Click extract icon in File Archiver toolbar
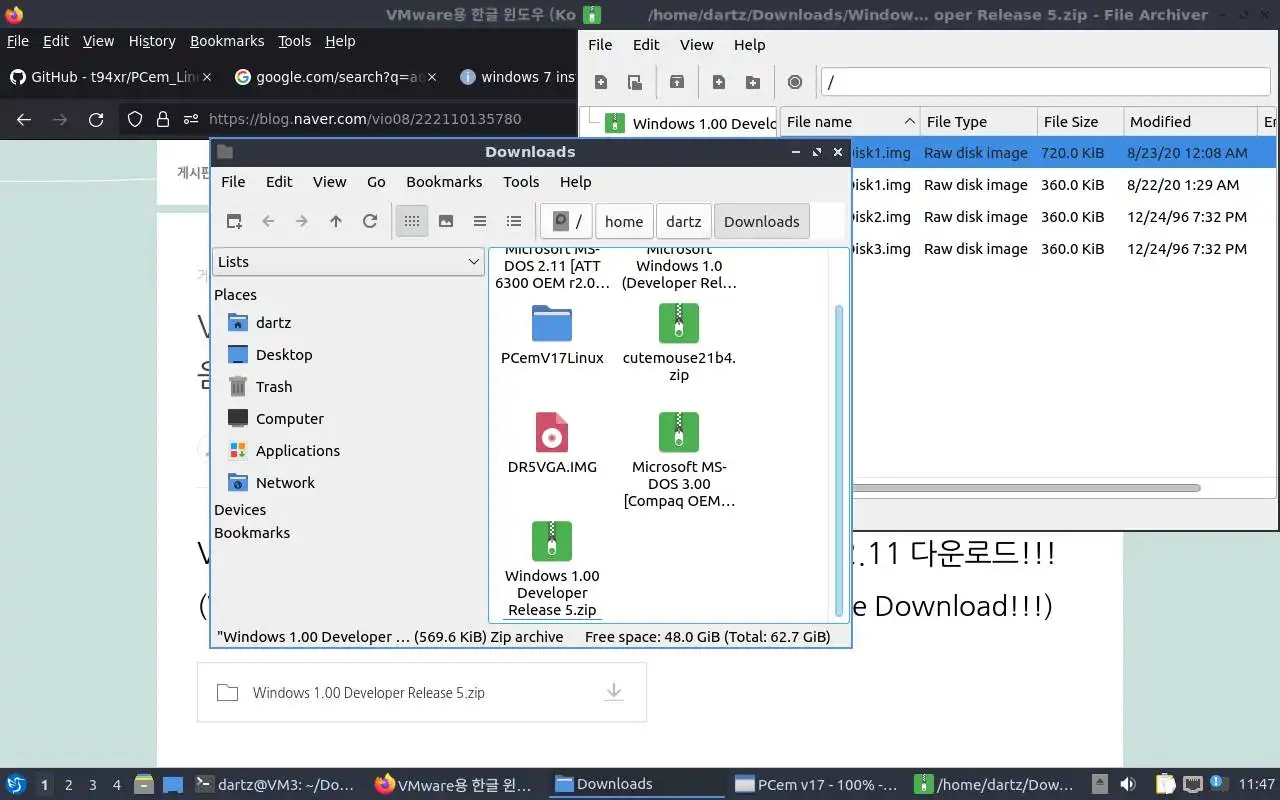This screenshot has width=1280, height=800. point(677,82)
